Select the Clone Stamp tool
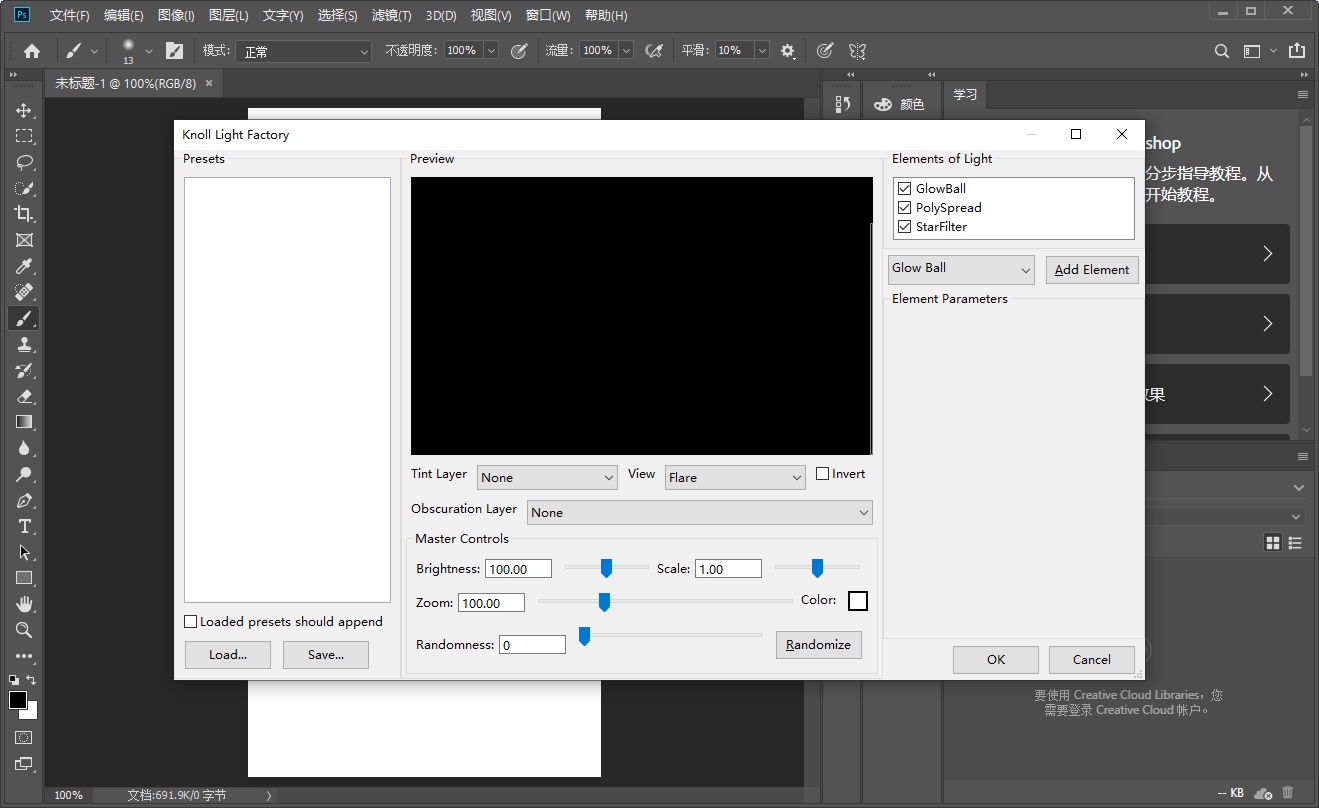This screenshot has width=1319, height=808. point(24,344)
